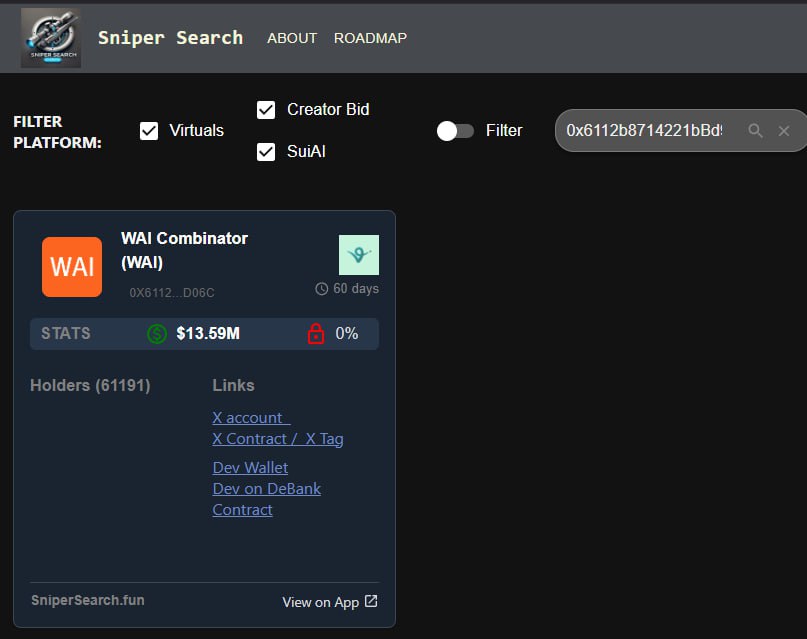Select the Virtuals platform badge on the card

coord(358,254)
